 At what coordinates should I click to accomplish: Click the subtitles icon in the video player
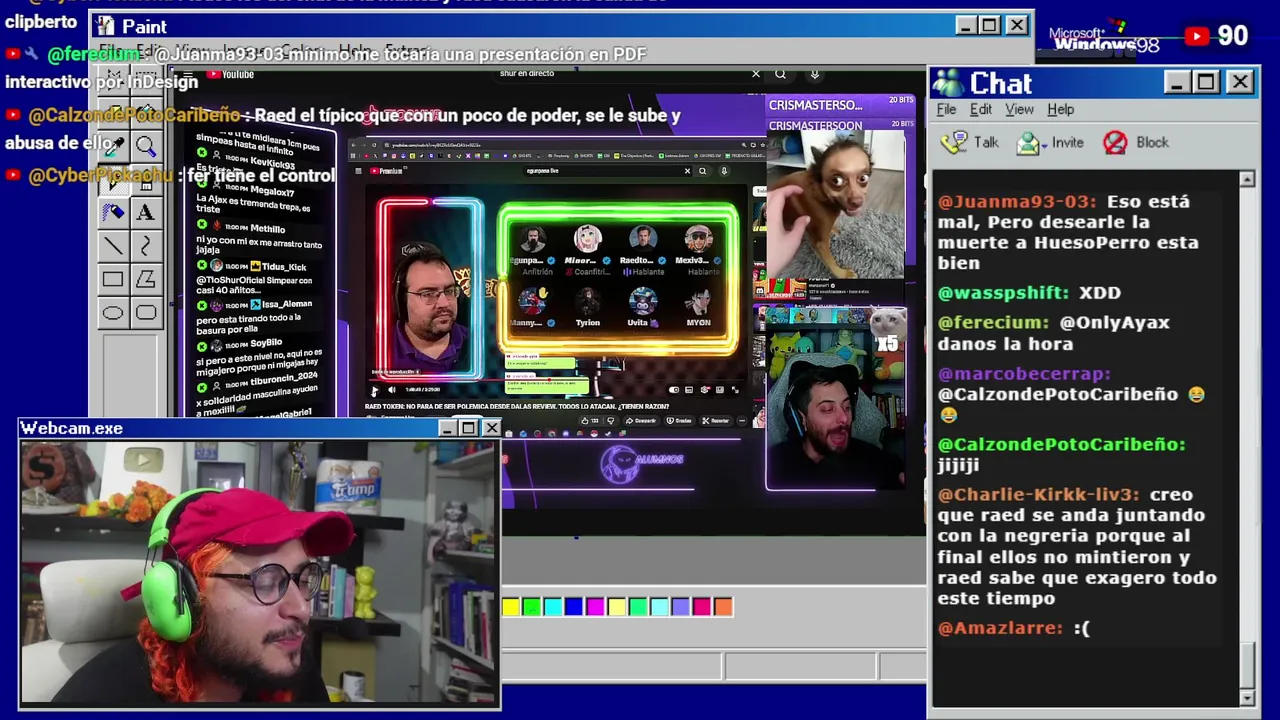pos(689,390)
